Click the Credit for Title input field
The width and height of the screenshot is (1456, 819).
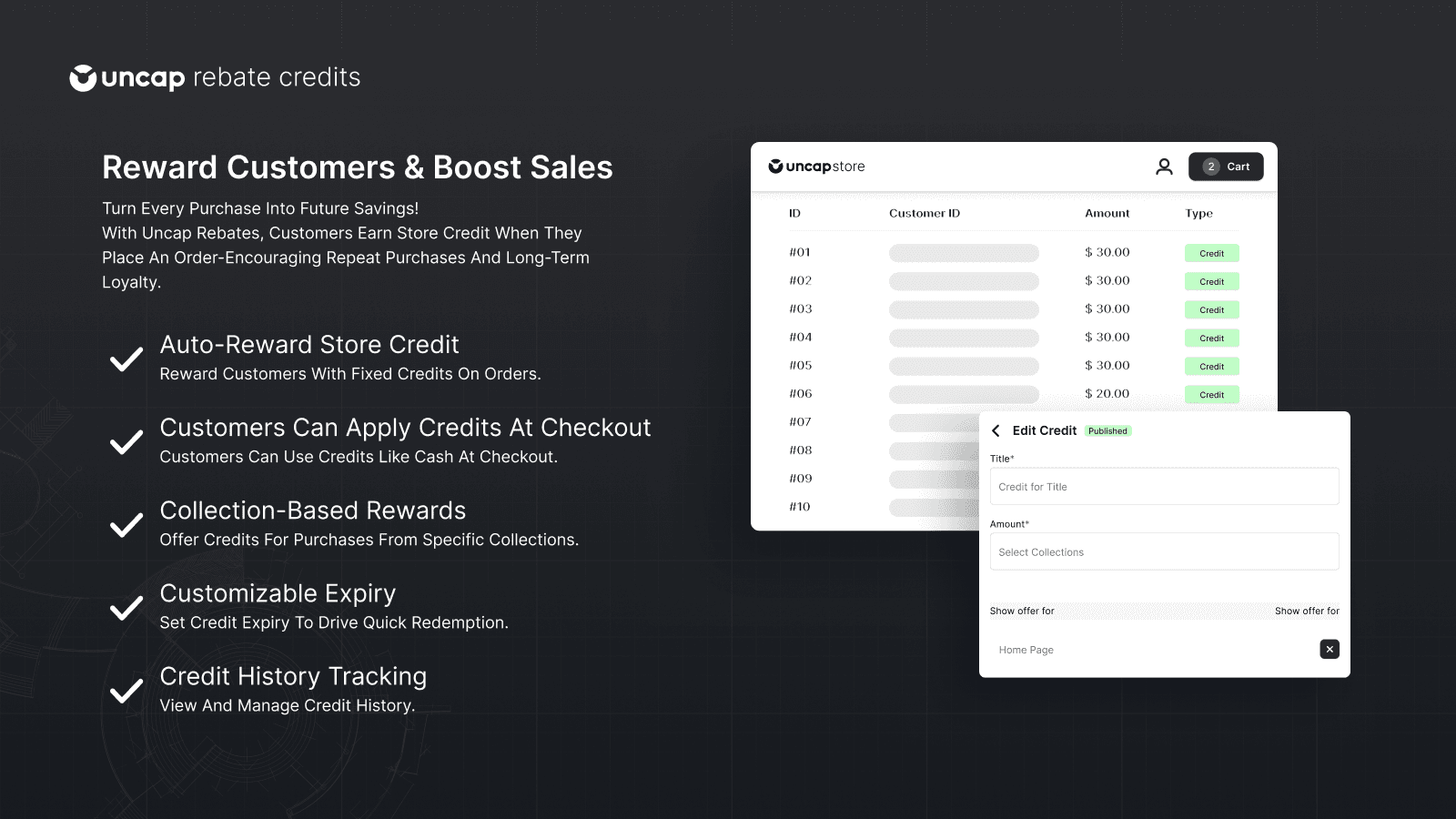coord(1164,487)
